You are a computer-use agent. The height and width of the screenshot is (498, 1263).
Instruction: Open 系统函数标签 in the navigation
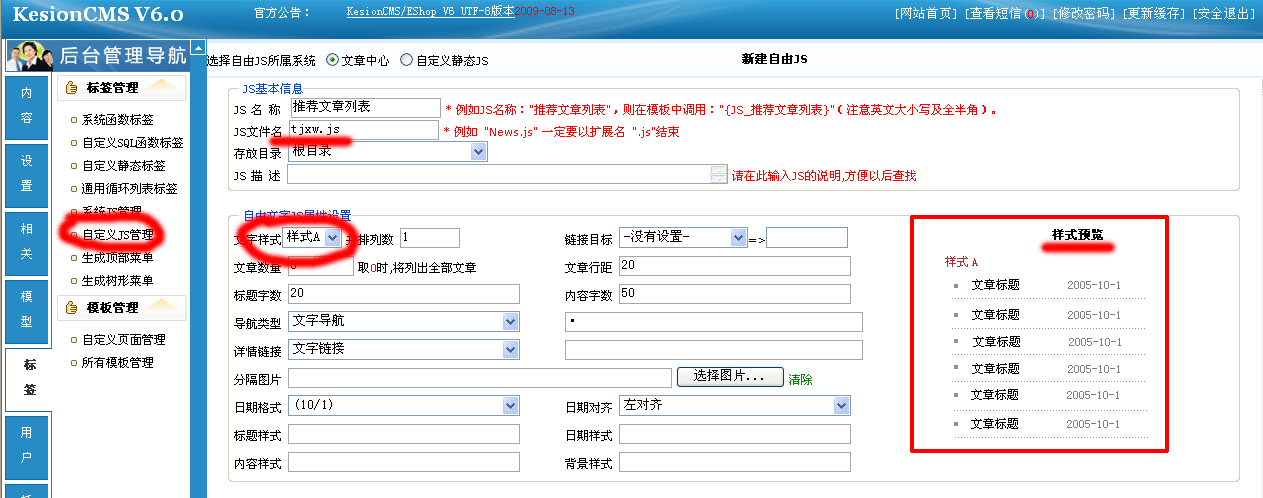[x=118, y=120]
